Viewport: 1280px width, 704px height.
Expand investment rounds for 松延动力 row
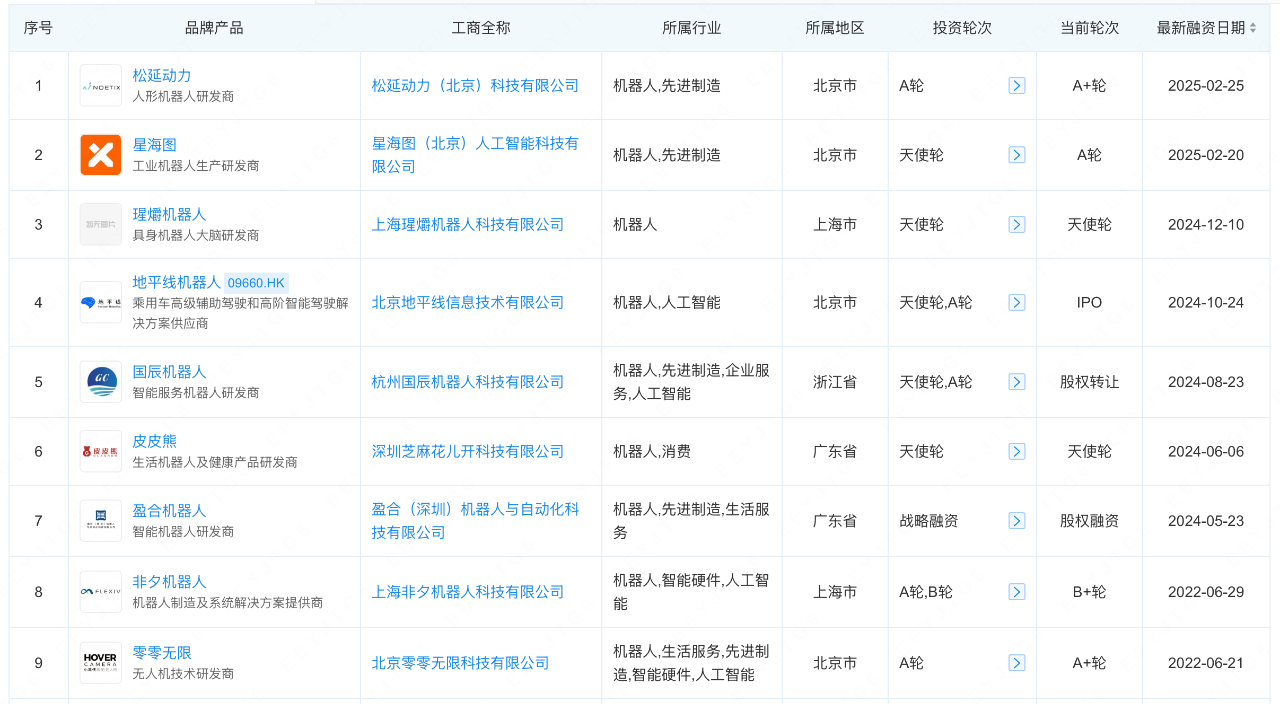pyautogui.click(x=1017, y=86)
